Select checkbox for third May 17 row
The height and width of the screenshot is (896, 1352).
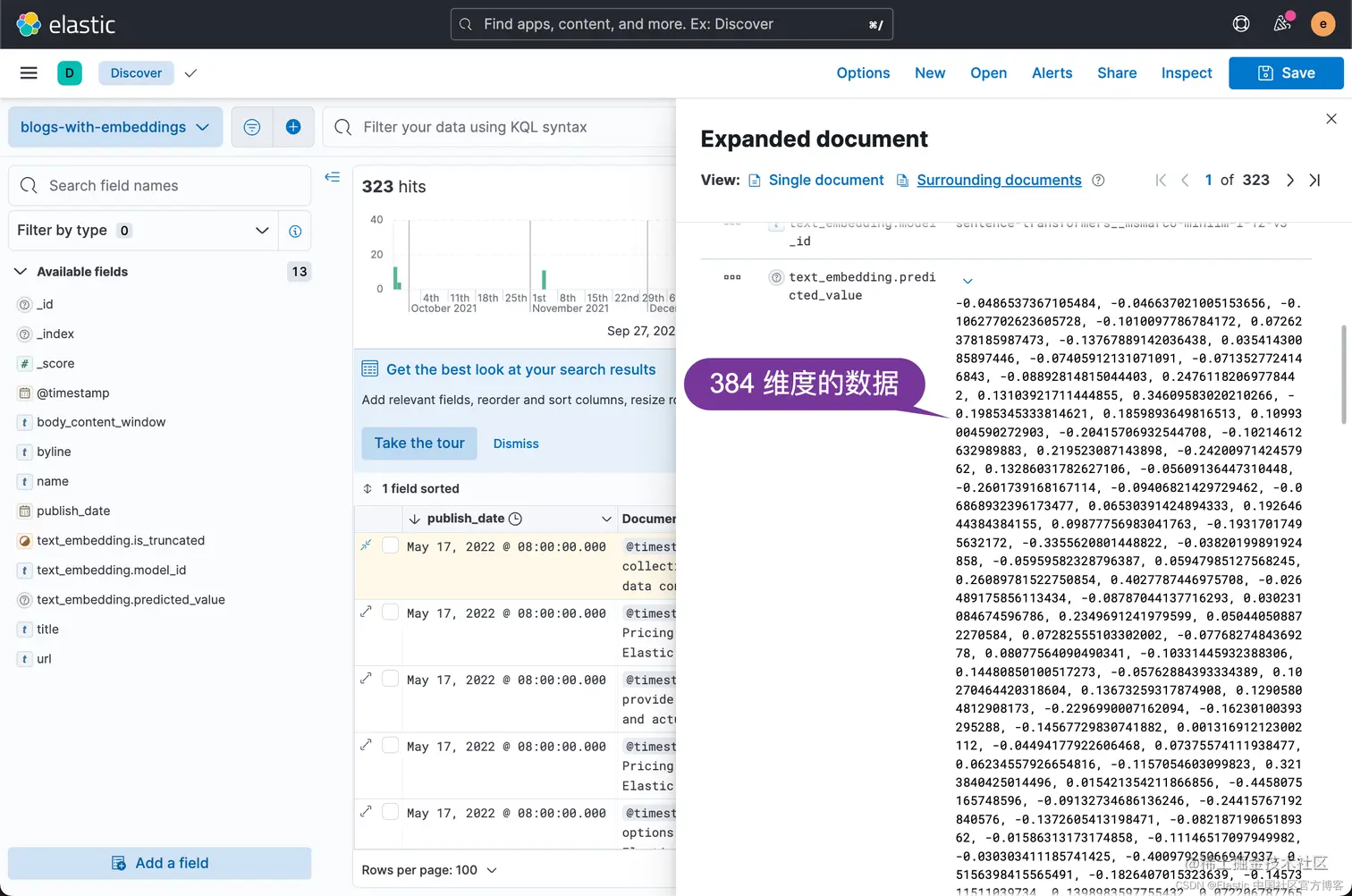[390, 679]
